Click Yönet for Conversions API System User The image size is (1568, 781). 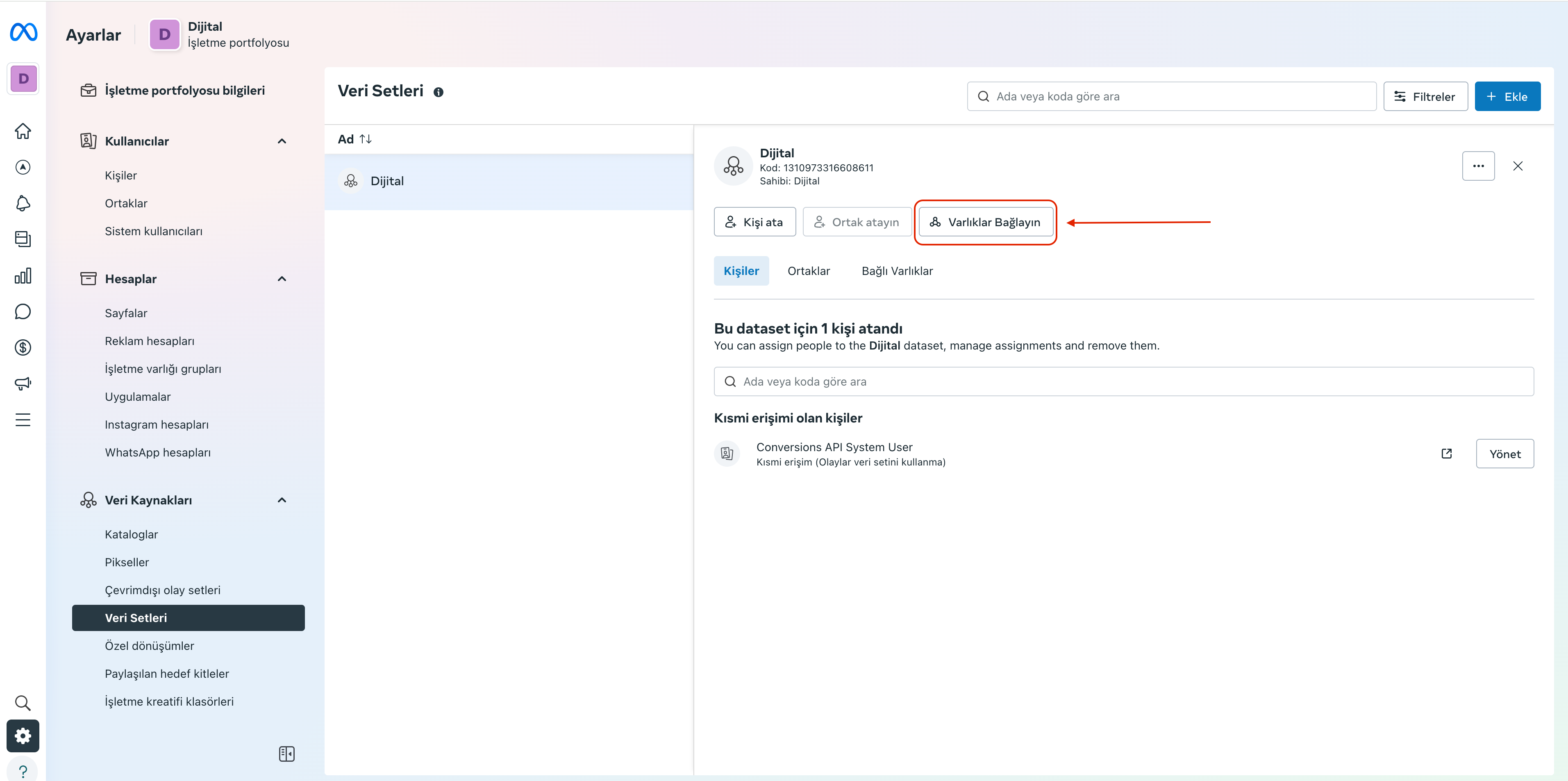1505,454
